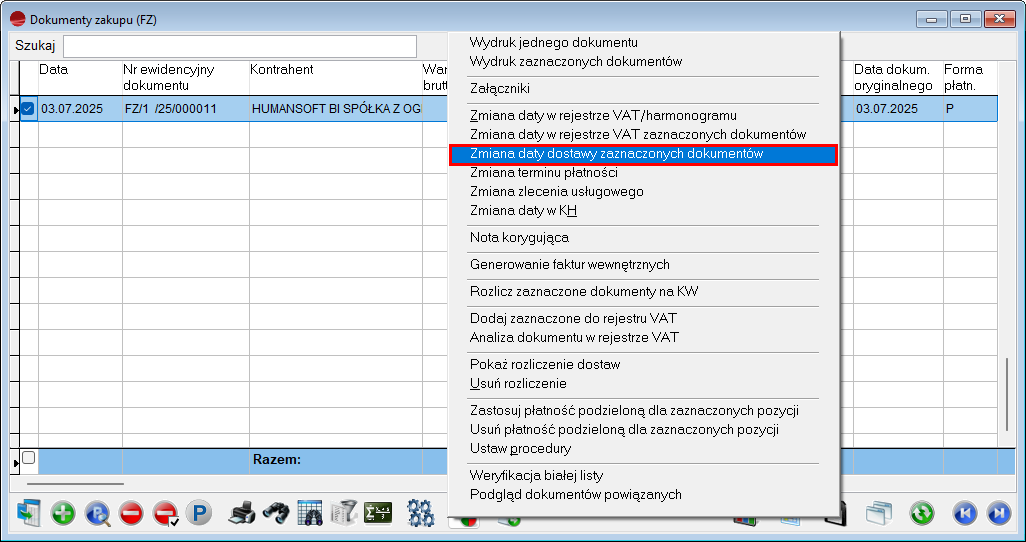
Task: Open Nota korygująca menu entry
Action: (x=520, y=238)
